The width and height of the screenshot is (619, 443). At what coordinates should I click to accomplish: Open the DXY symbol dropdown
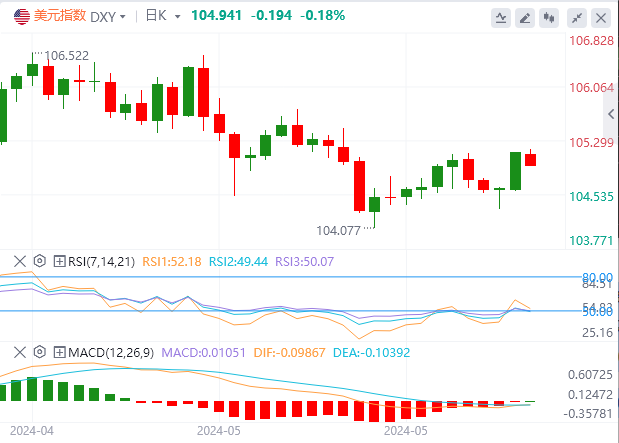[109, 16]
